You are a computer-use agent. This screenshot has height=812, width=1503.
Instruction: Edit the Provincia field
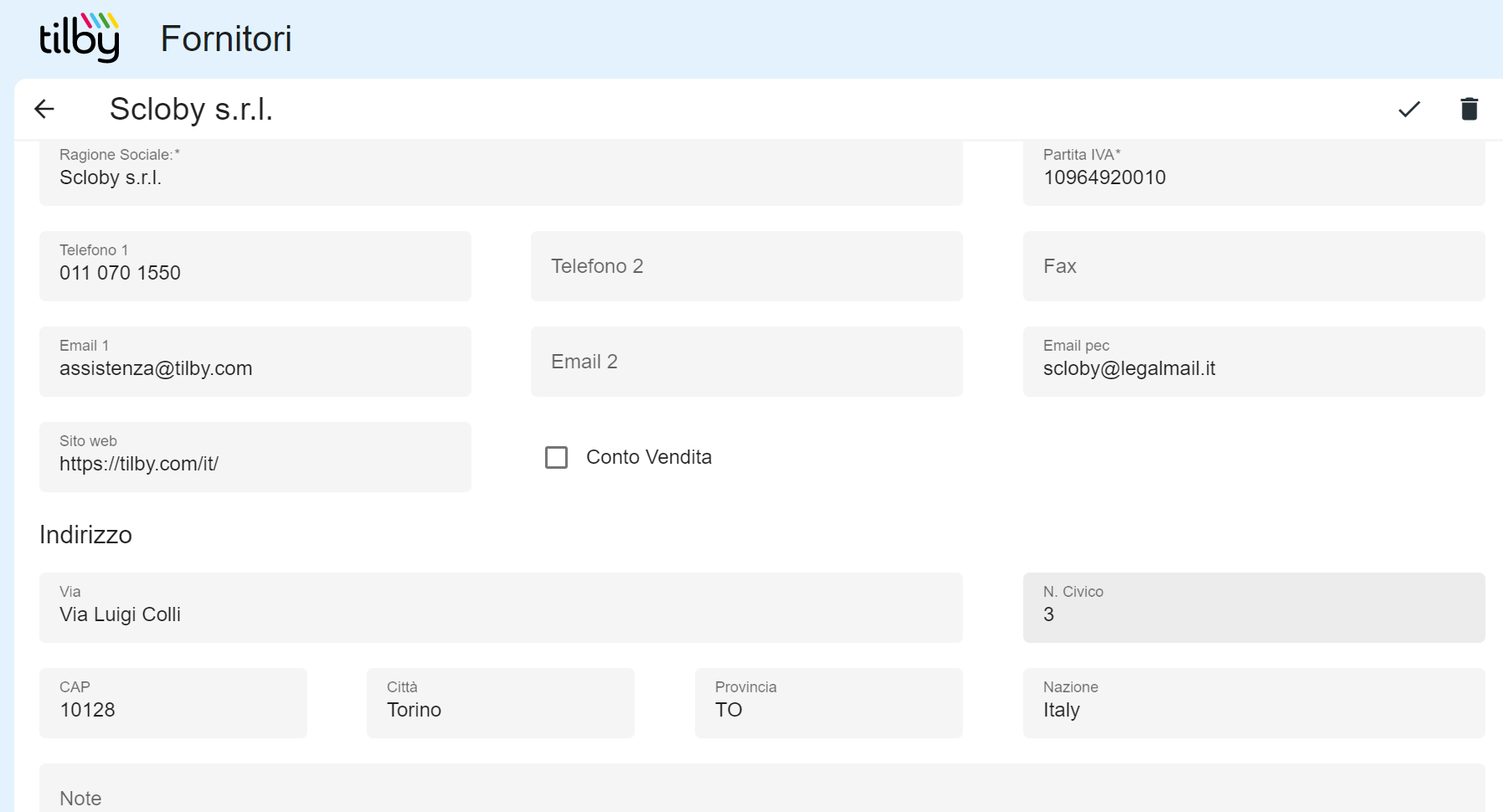829,703
